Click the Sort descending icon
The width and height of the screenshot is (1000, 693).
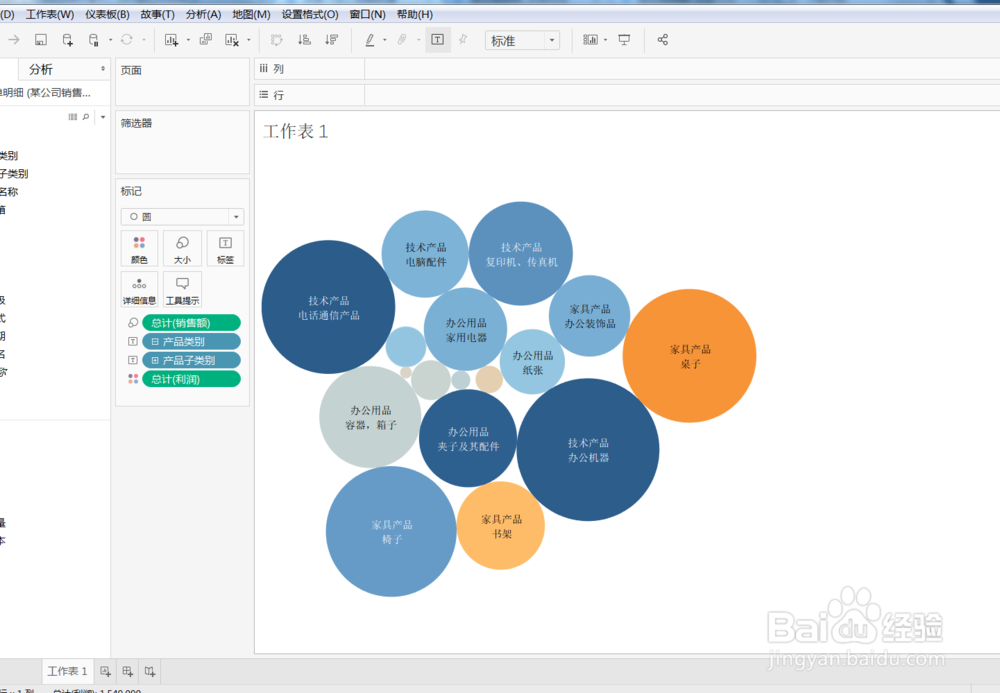pyautogui.click(x=331, y=40)
